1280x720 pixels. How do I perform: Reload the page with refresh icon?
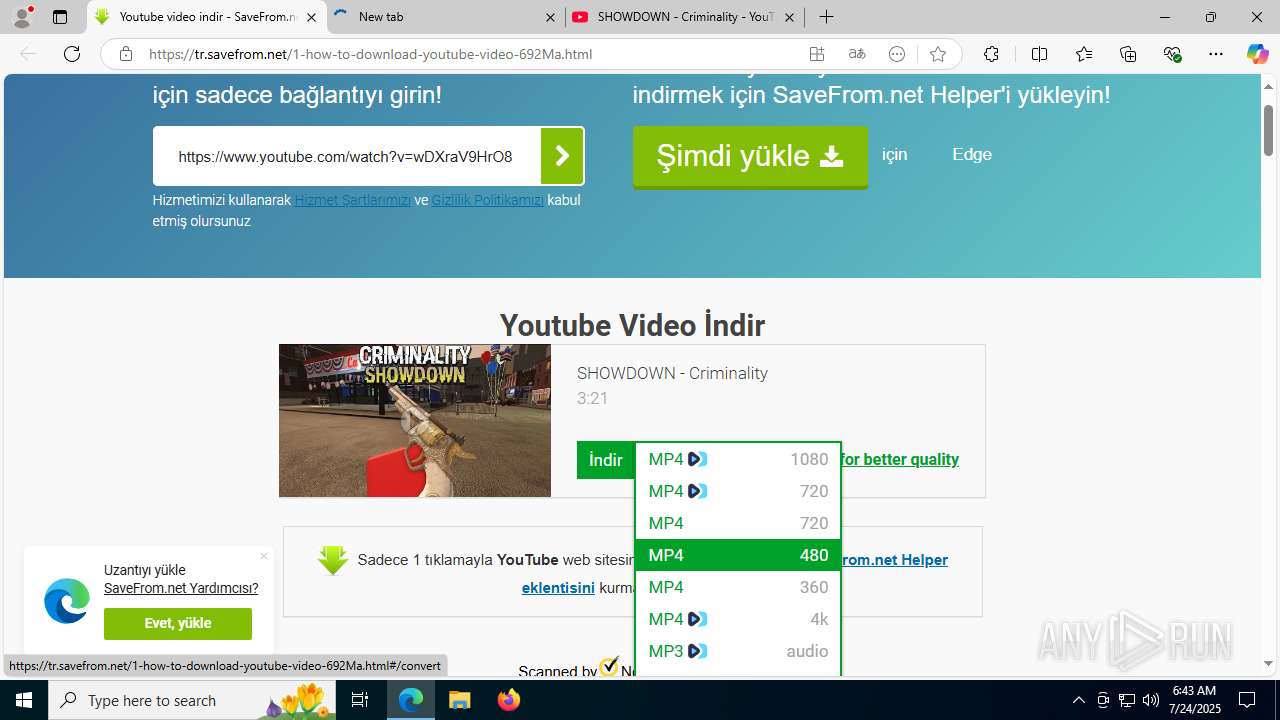[x=72, y=54]
